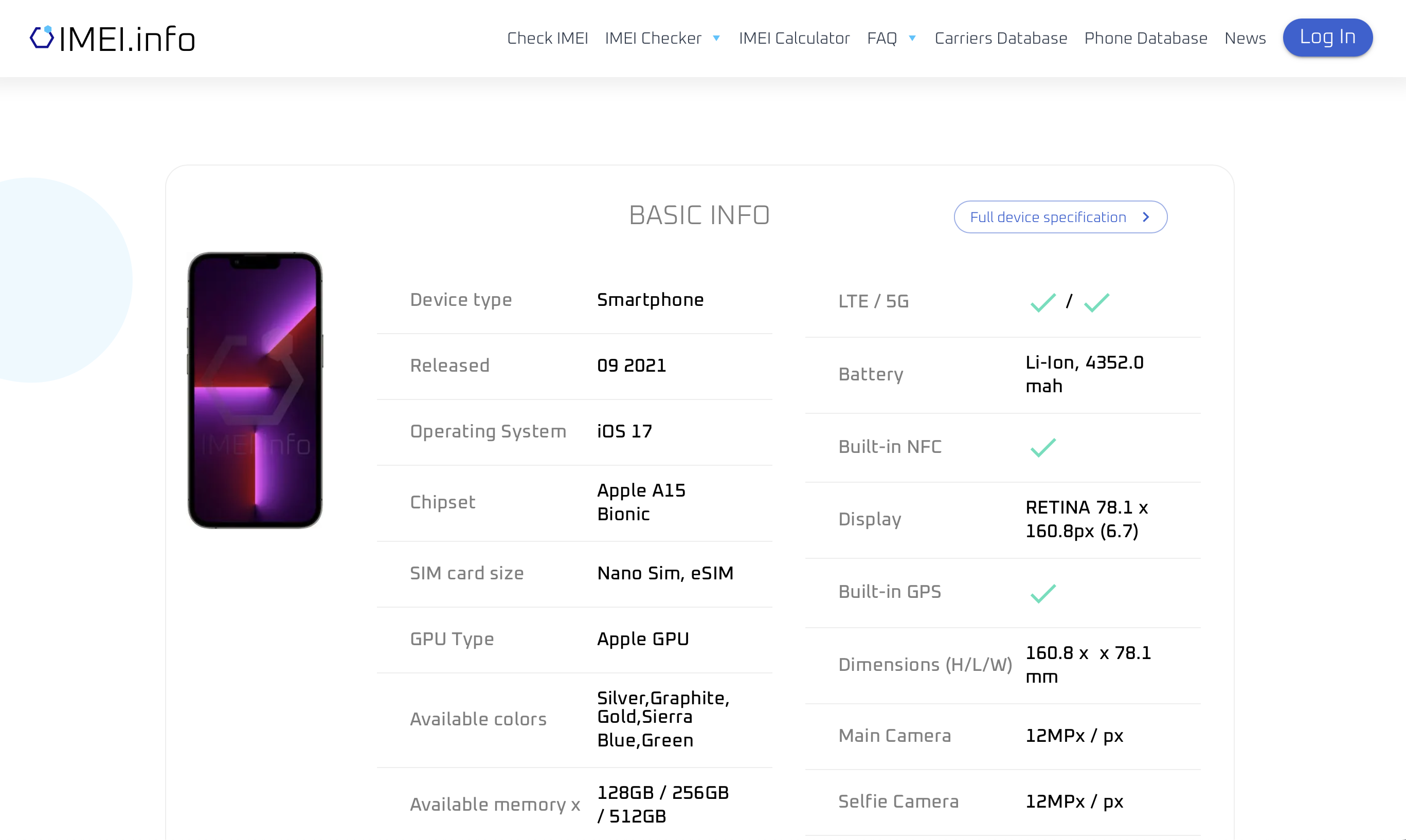The width and height of the screenshot is (1406, 840).
Task: Click the chevron in Full device specification
Action: pyautogui.click(x=1145, y=217)
